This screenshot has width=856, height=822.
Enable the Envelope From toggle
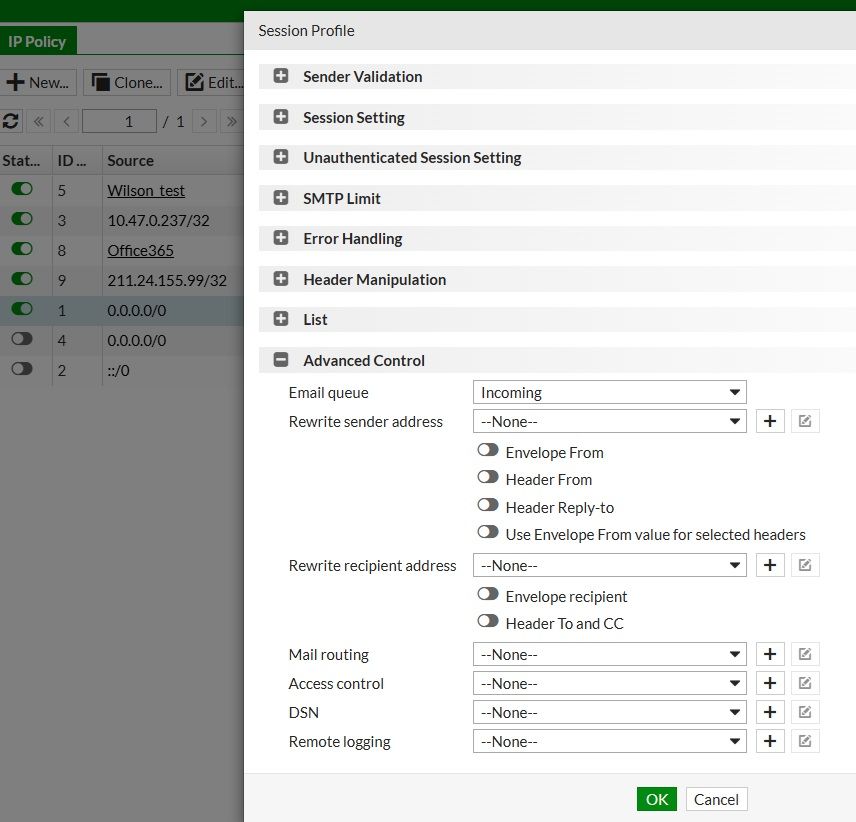488,452
